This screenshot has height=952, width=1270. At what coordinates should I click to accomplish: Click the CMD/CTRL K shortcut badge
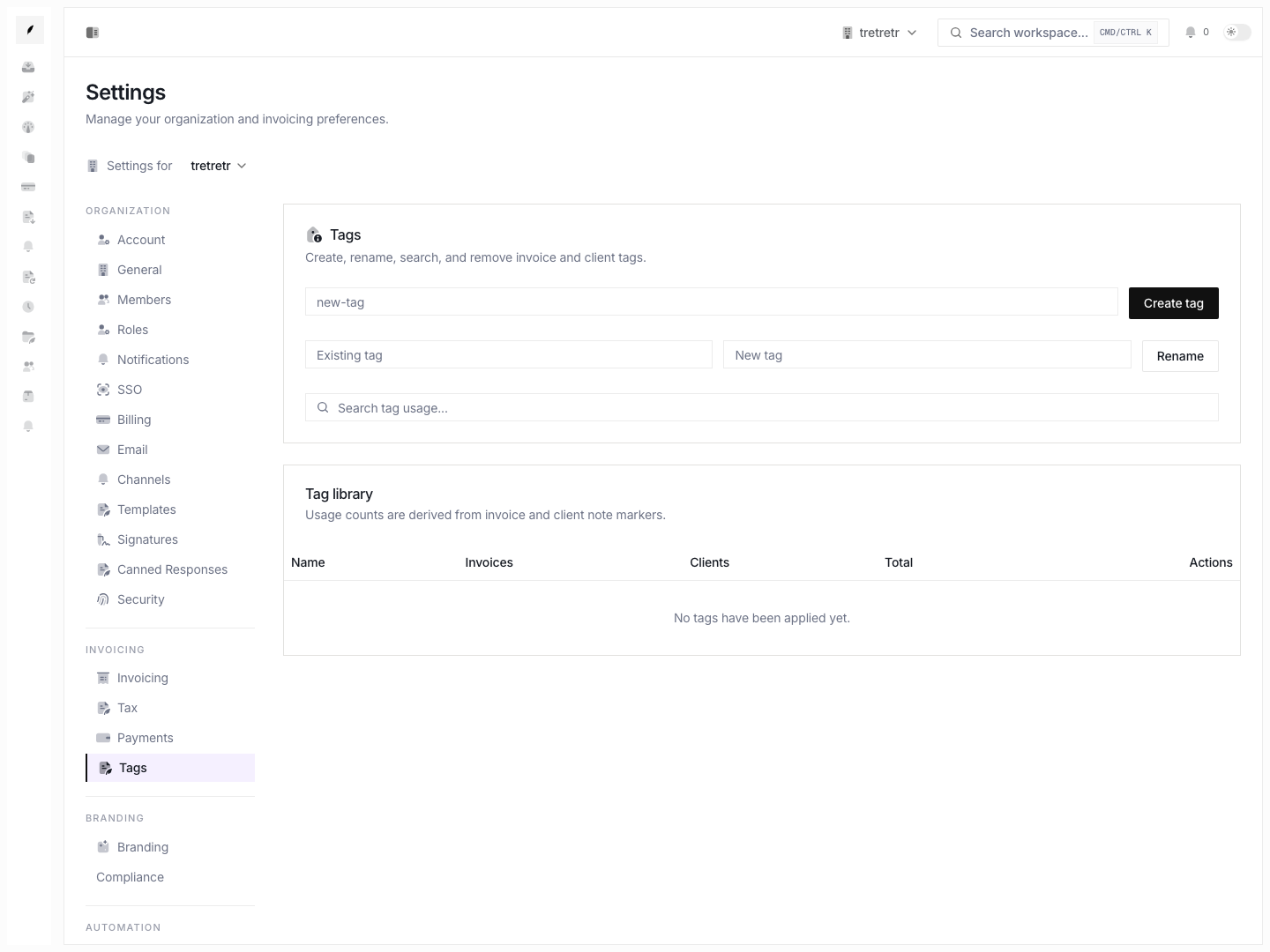click(x=1125, y=33)
